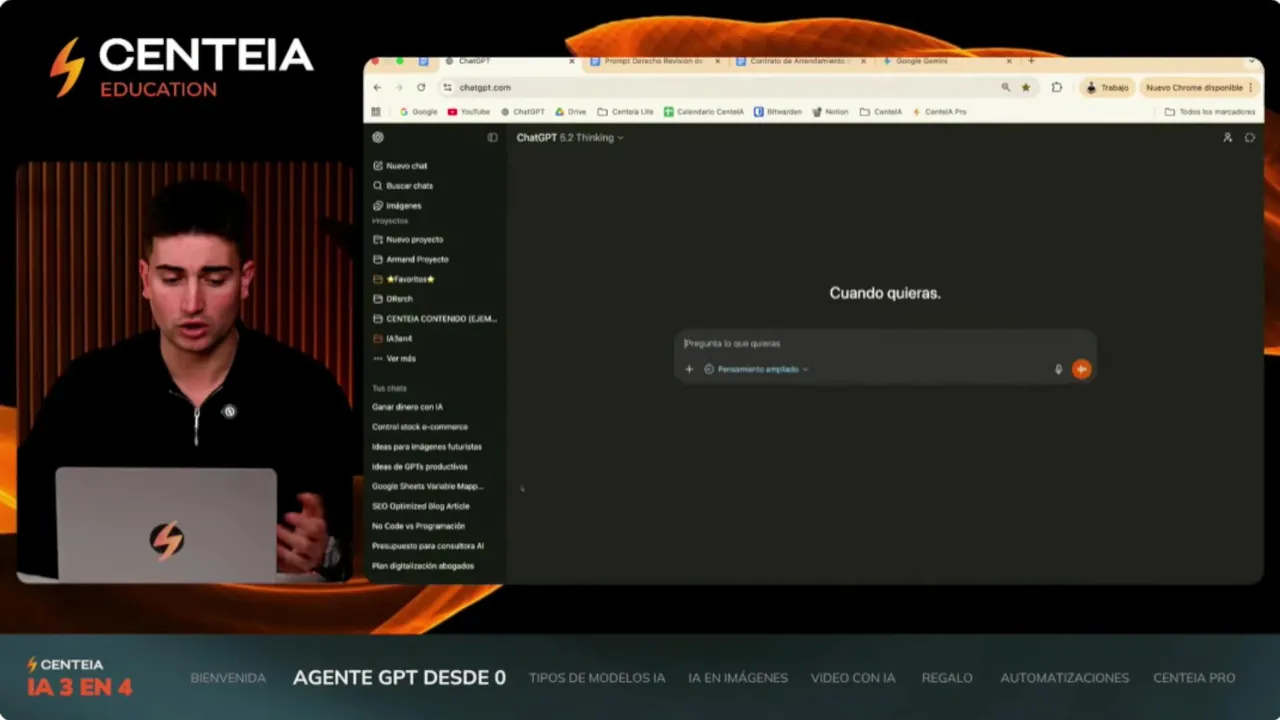Open the CenteIA bookmark folder
This screenshot has height=720, width=1280.
(881, 112)
